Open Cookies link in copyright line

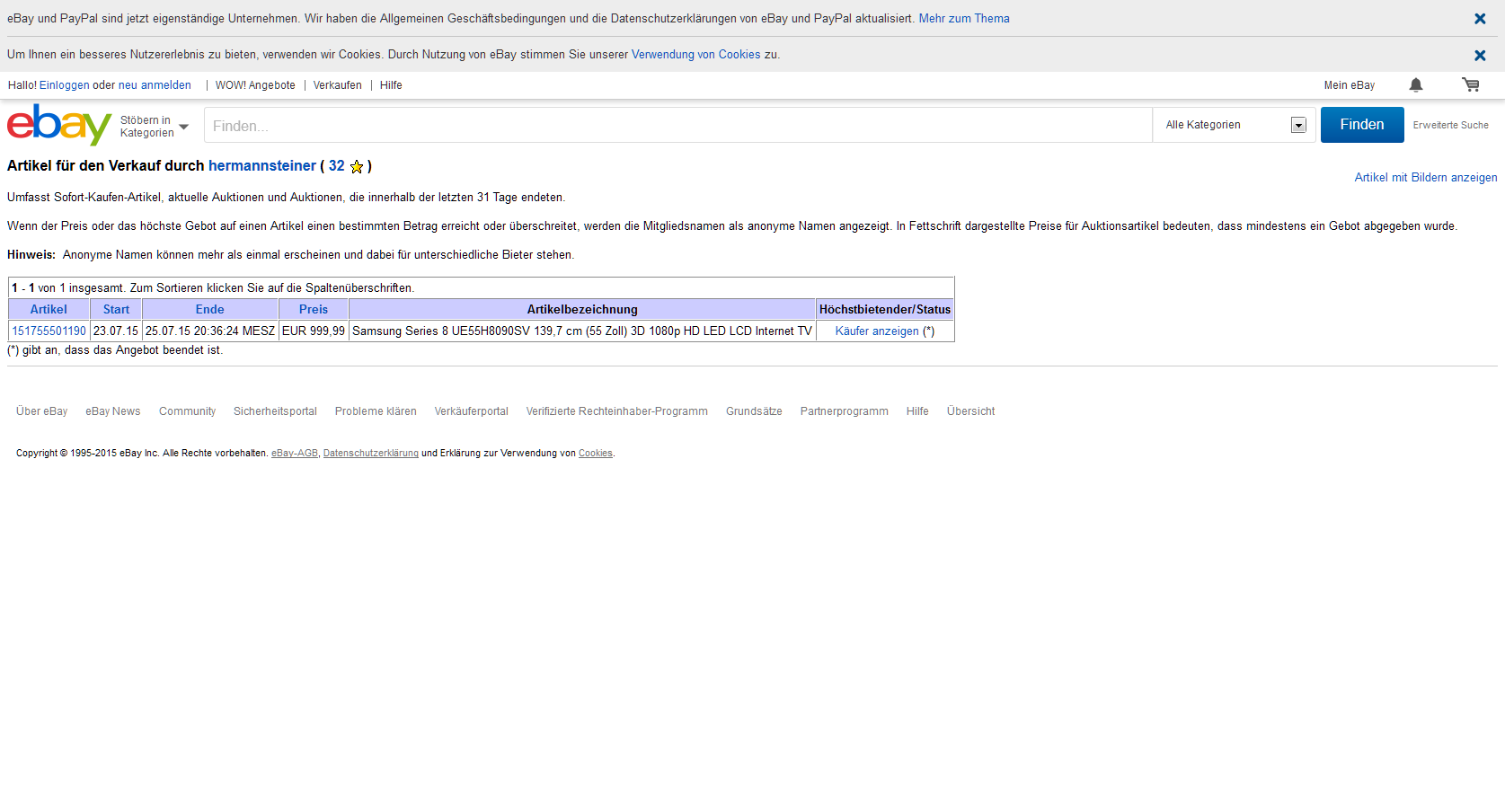click(x=596, y=454)
